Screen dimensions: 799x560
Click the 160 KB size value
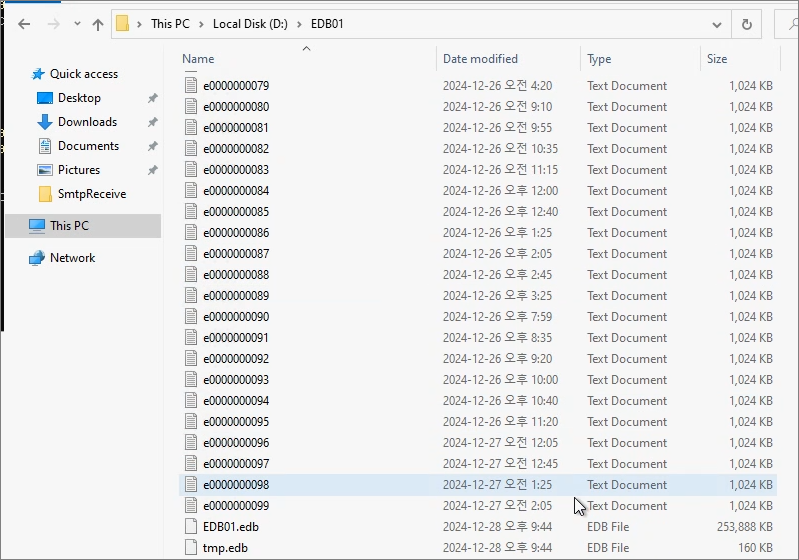755,548
